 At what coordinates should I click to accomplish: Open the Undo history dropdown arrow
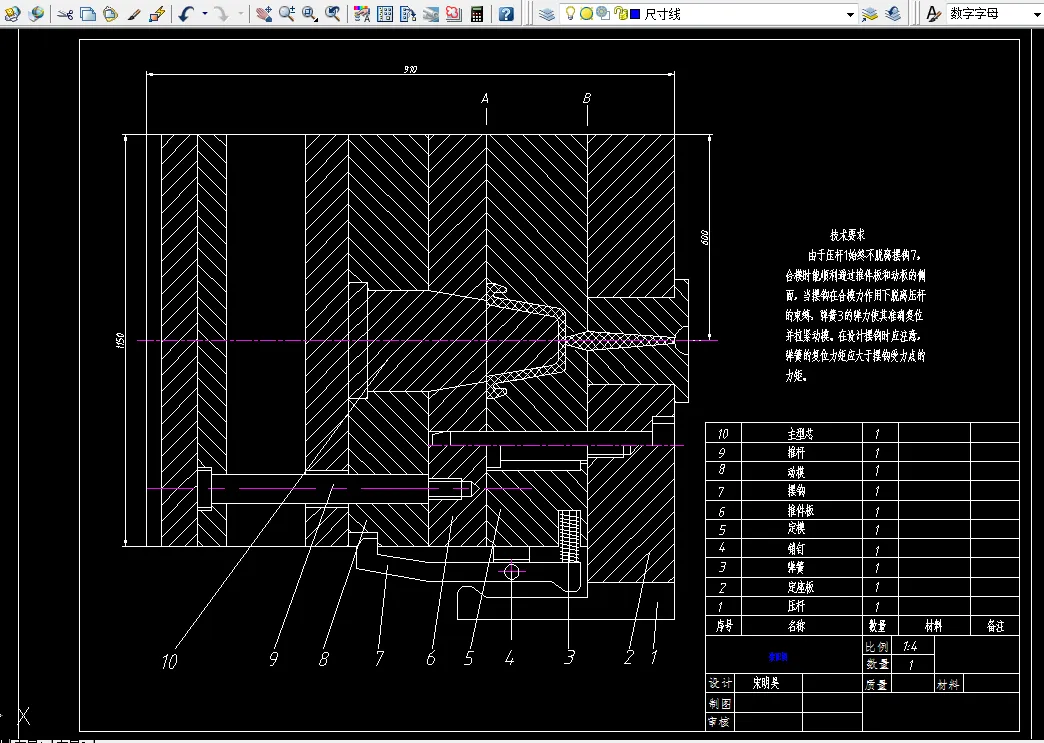click(204, 13)
